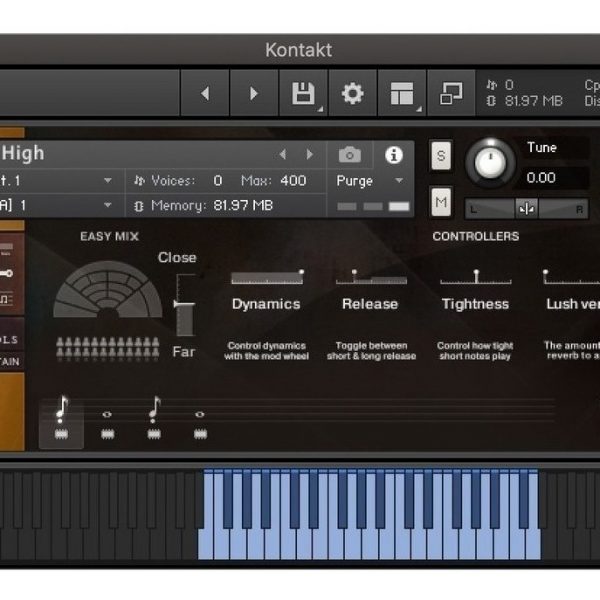Click the Max voices value 400
This screenshot has width=600, height=600.
(x=293, y=181)
